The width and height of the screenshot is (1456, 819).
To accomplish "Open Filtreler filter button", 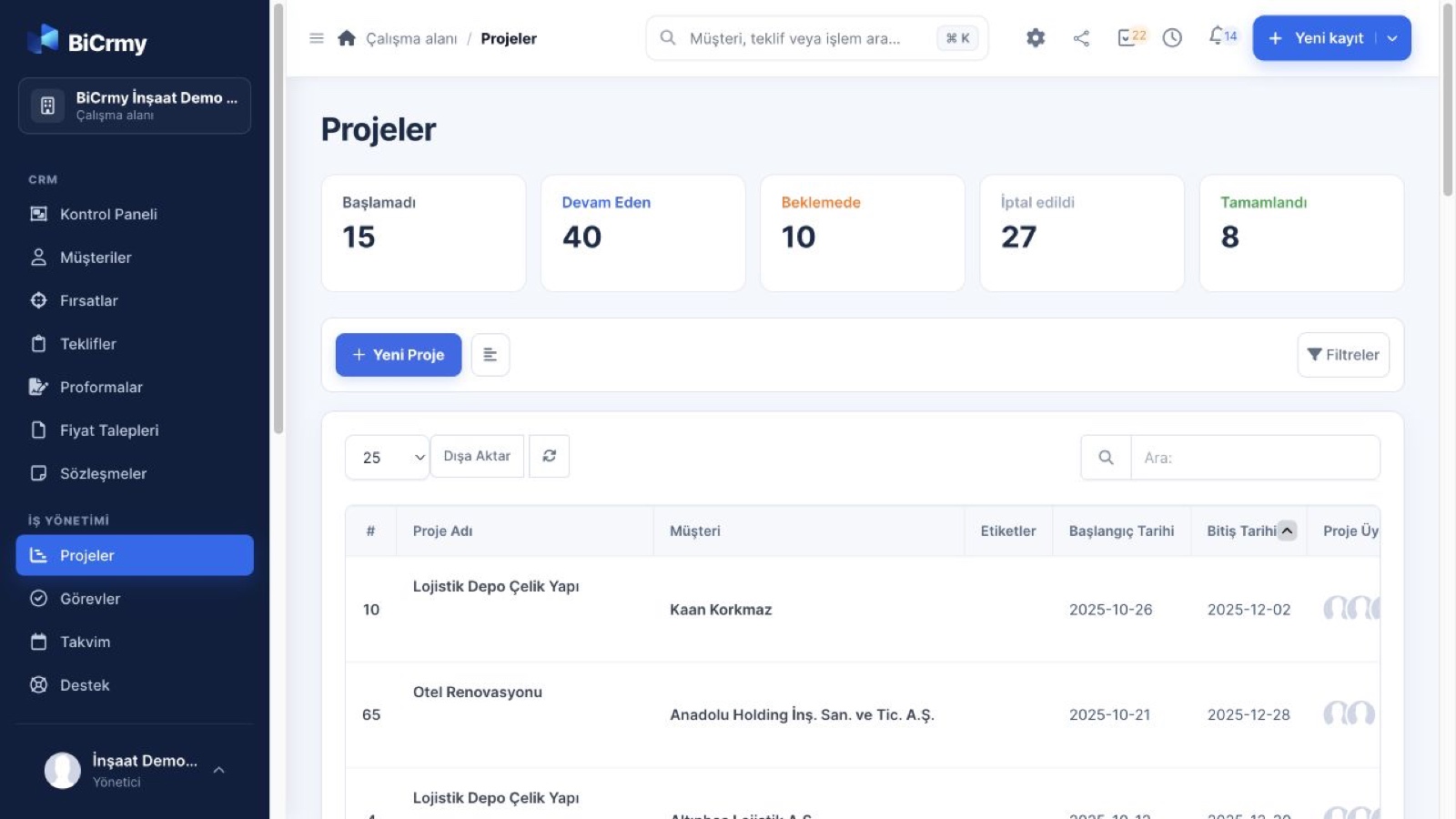I will point(1343,355).
